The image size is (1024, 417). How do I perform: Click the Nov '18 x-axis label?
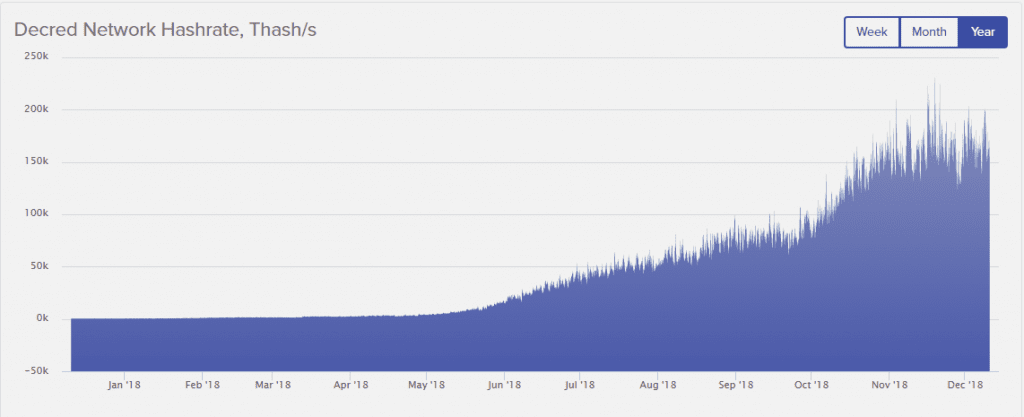(889, 385)
